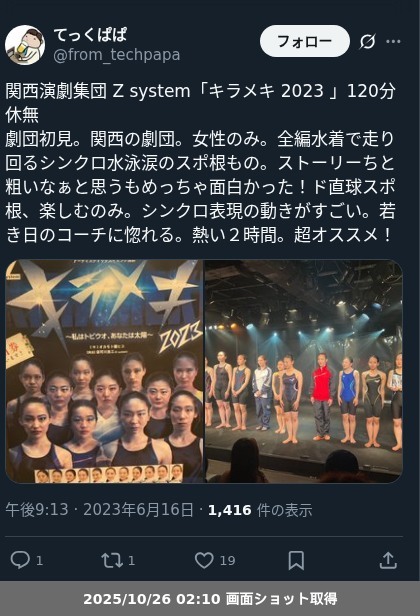Click the reply speech bubble icon
The height and width of the screenshot is (616, 420).
click(20, 560)
